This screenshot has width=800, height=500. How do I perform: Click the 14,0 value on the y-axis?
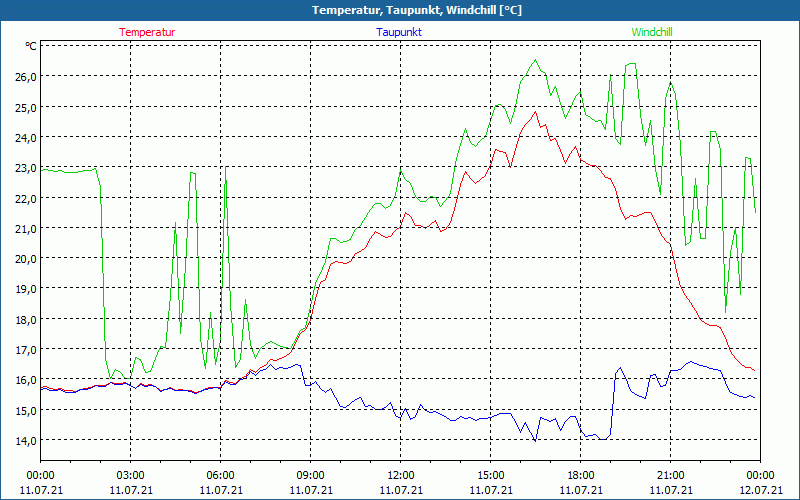click(x=25, y=440)
